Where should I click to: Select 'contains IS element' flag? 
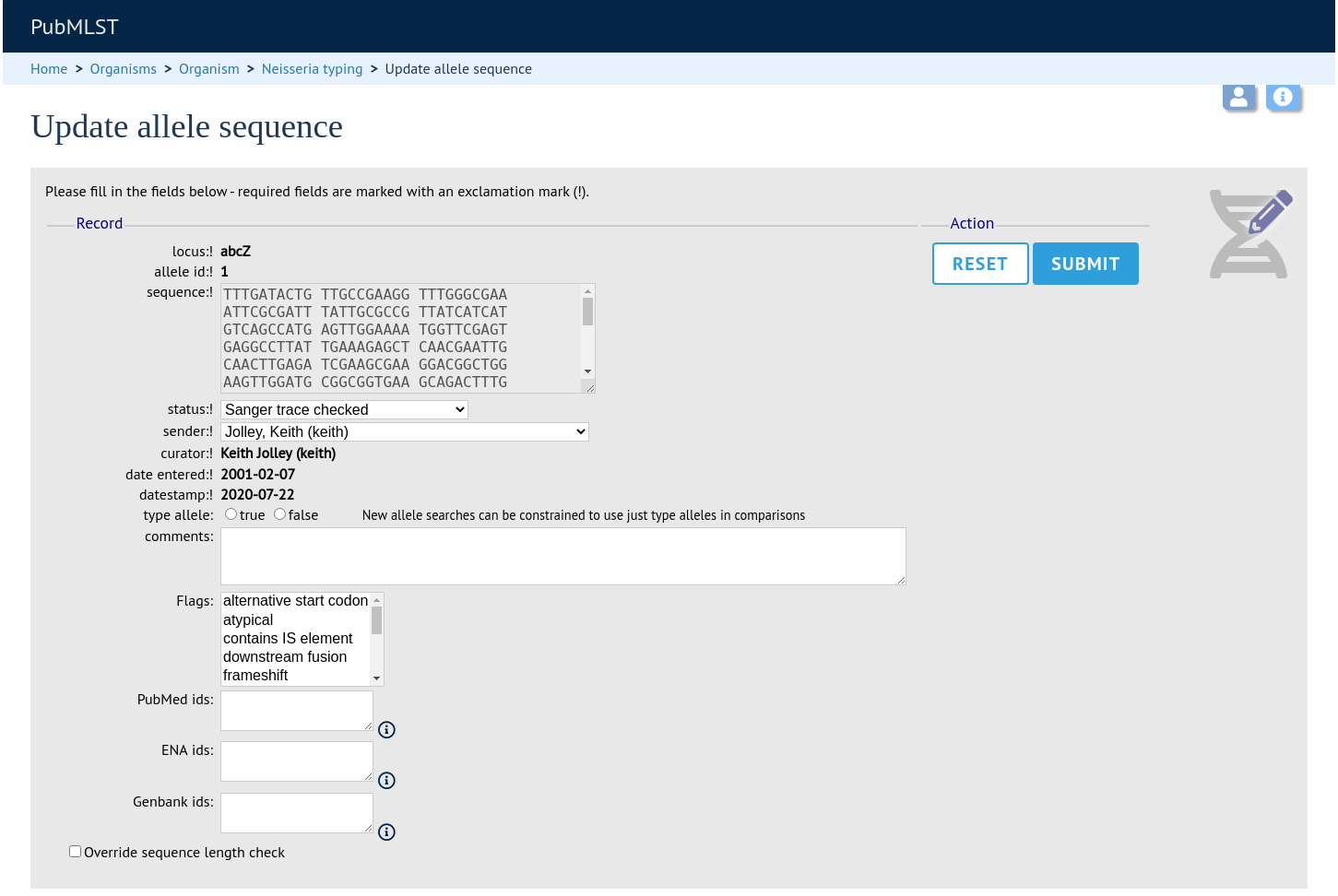point(288,638)
